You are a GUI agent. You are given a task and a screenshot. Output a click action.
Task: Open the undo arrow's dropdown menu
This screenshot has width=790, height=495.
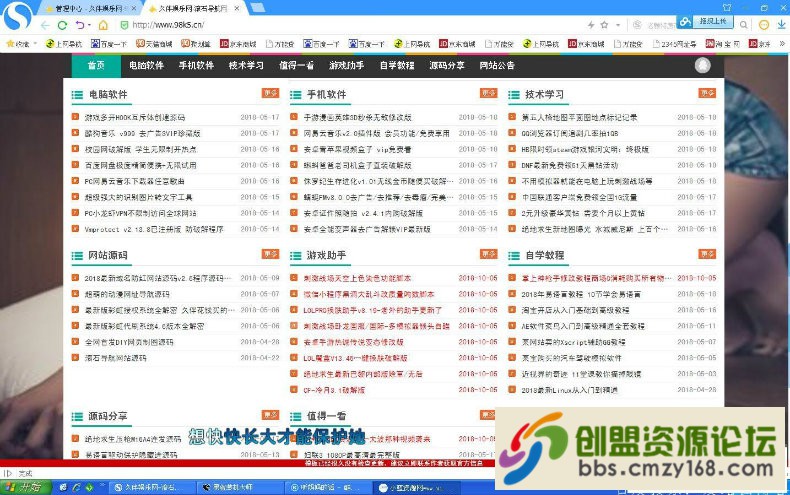pyautogui.click(x=89, y=25)
